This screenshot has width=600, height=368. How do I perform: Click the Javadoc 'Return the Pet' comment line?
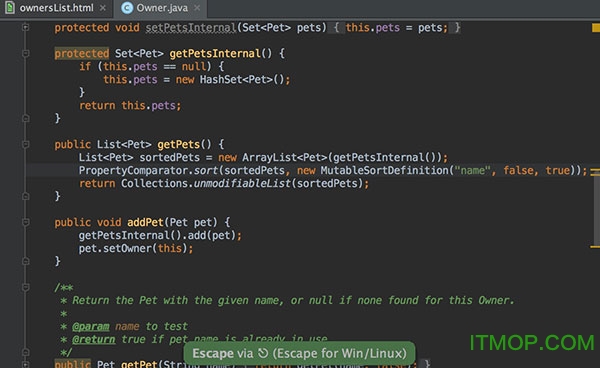[293, 300]
